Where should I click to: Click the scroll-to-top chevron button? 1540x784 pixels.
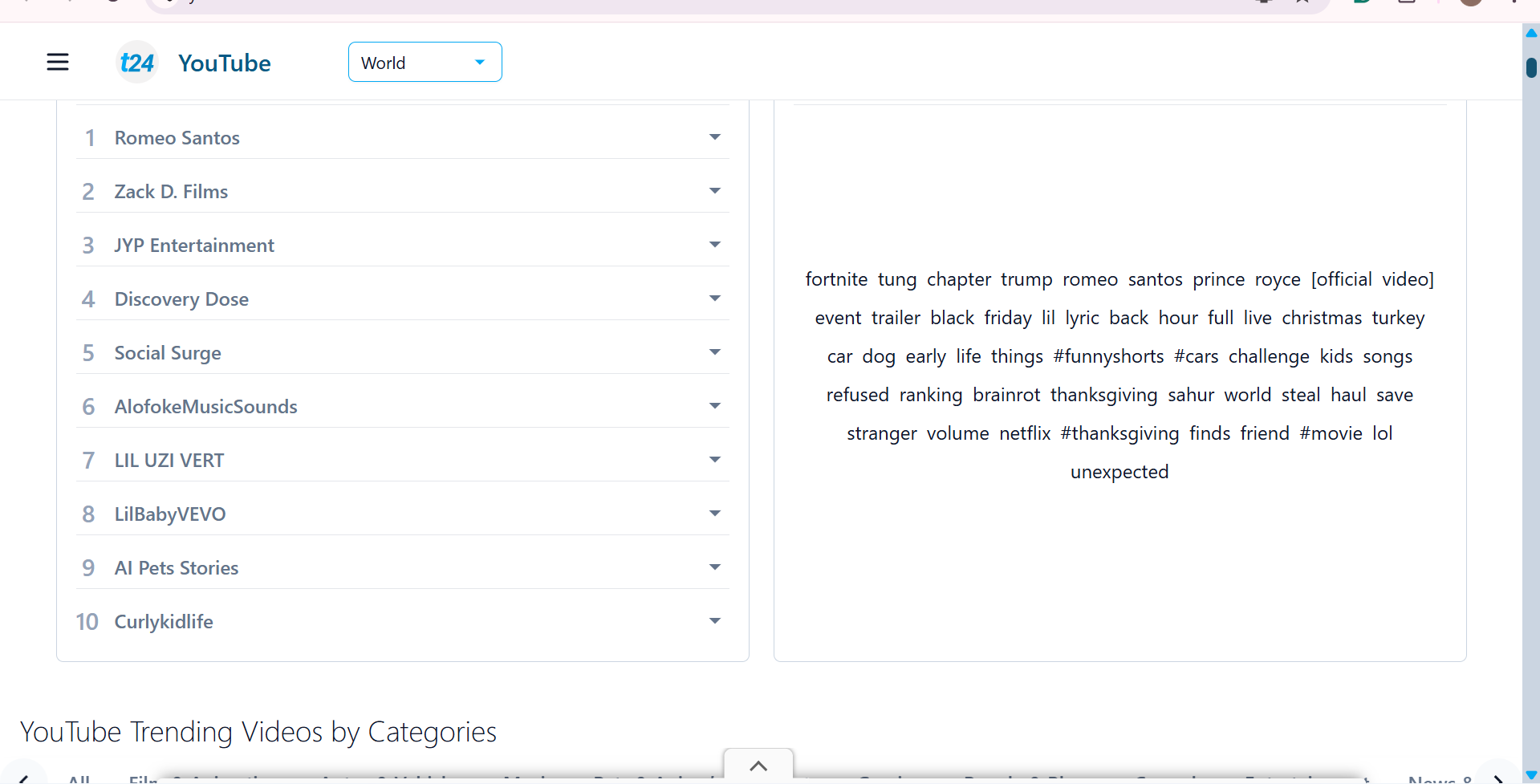pyautogui.click(x=758, y=766)
